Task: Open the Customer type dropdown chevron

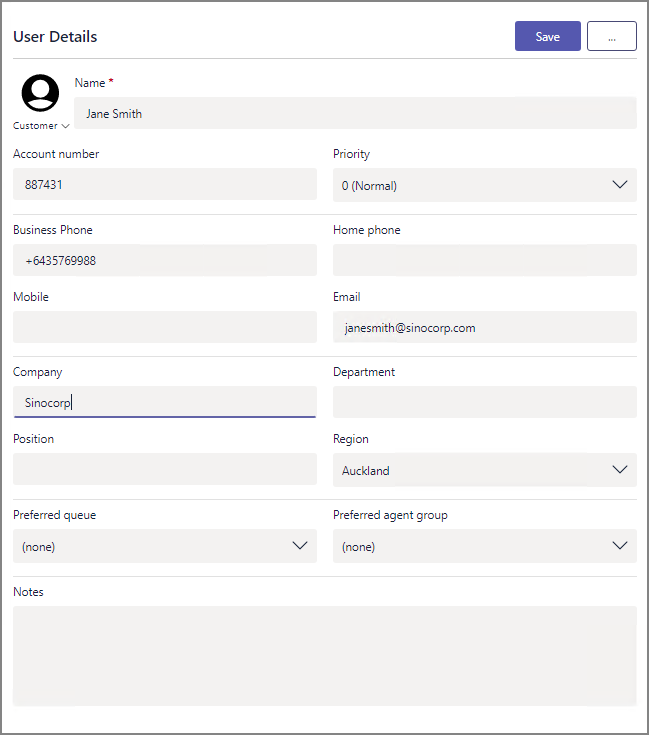Action: click(x=66, y=126)
